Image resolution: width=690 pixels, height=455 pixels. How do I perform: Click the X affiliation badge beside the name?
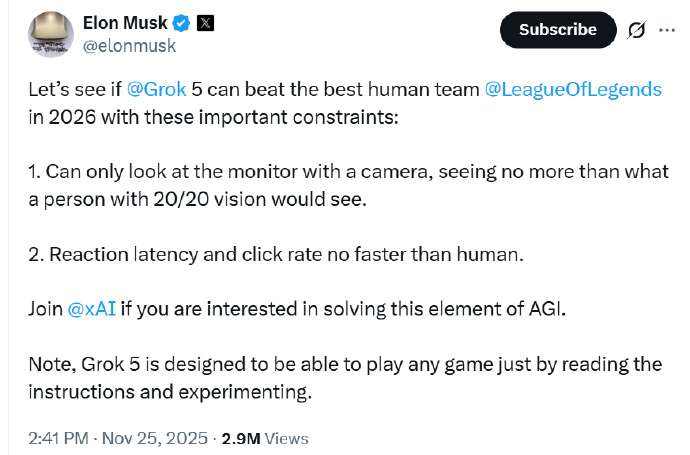click(205, 22)
